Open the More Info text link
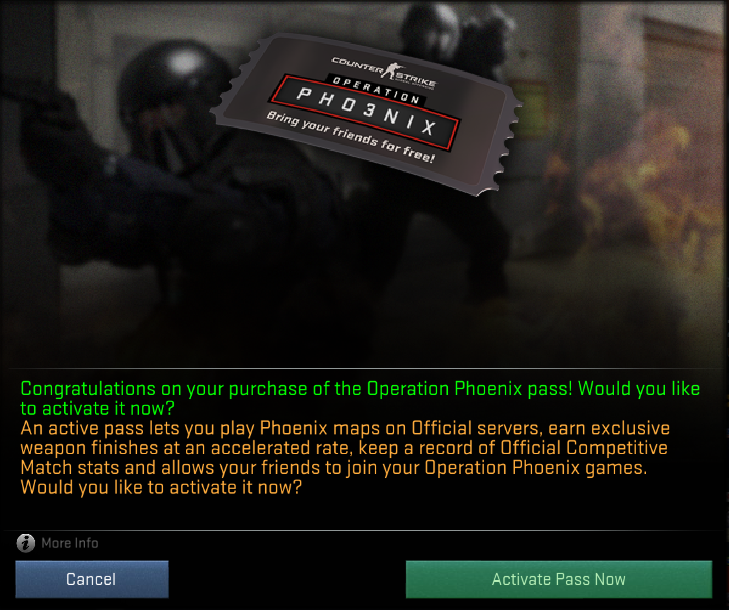 [x=70, y=543]
